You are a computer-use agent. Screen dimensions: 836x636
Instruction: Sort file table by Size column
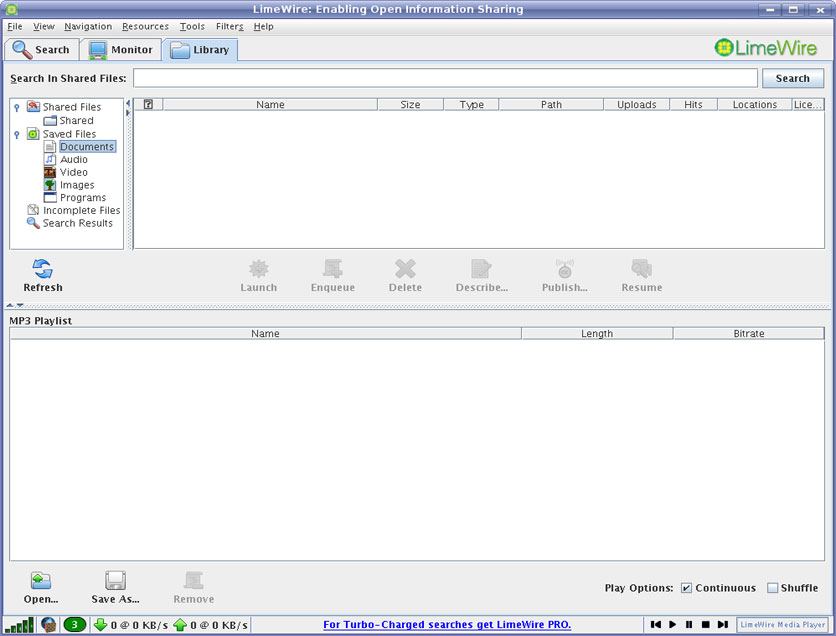410,104
